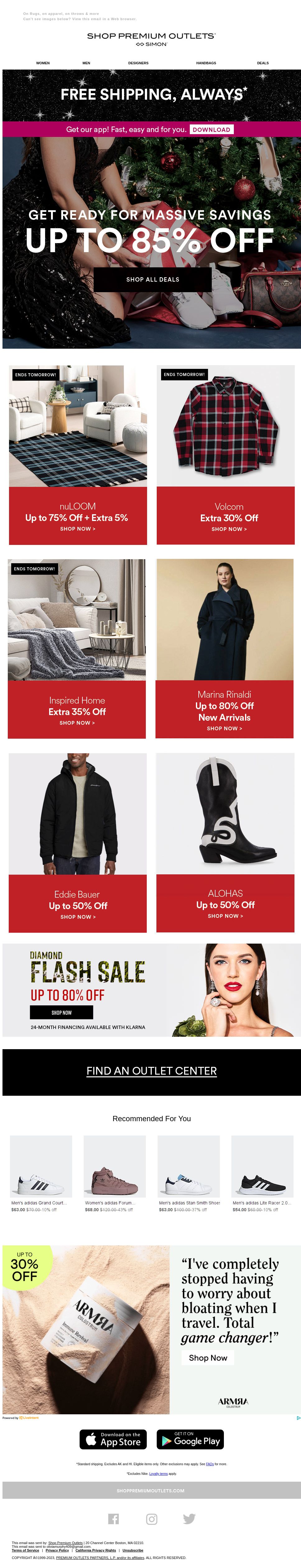The height and width of the screenshot is (1568, 301).
Task: Open the ALOHAS black boot image
Action: click(225, 813)
